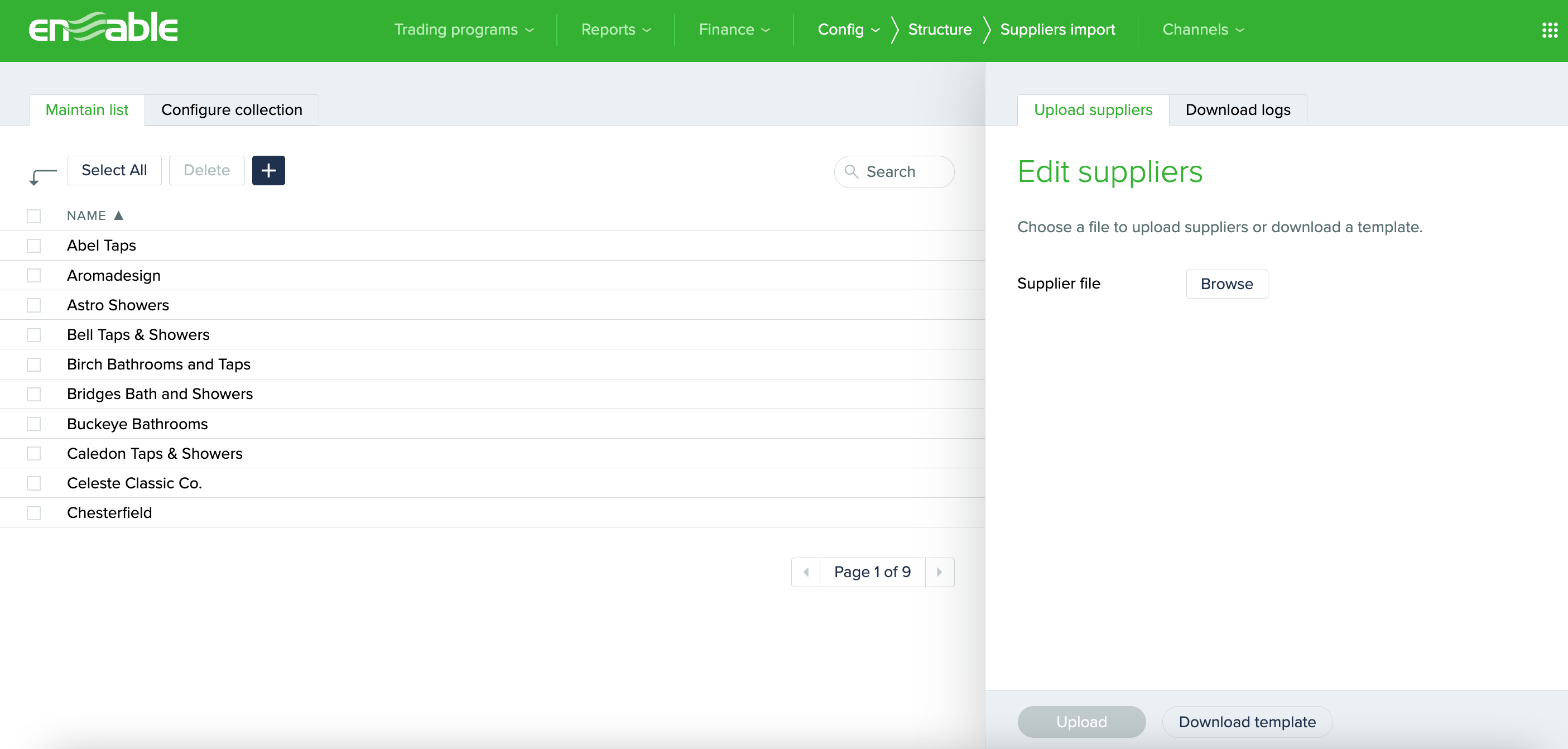Image resolution: width=1568 pixels, height=749 pixels.
Task: Toggle the header select-all checkbox
Action: click(x=34, y=216)
